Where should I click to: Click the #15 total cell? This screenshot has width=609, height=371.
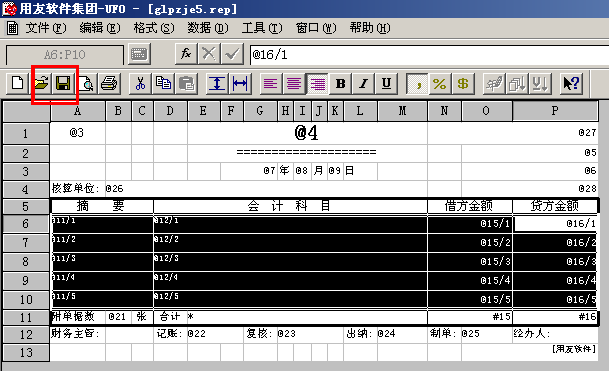tap(470, 317)
